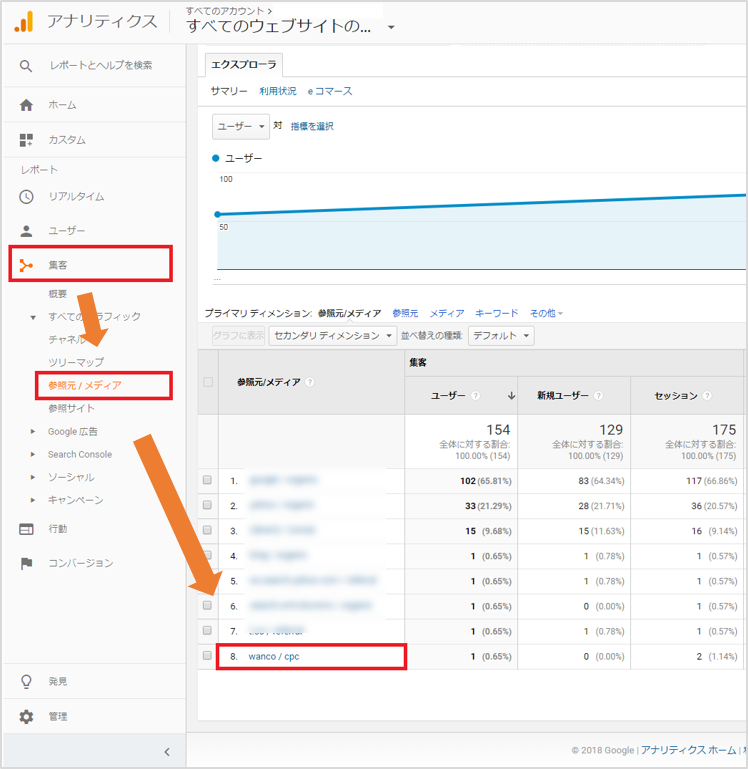Select the エクスプローラ tab
748x769 pixels.
[243, 65]
